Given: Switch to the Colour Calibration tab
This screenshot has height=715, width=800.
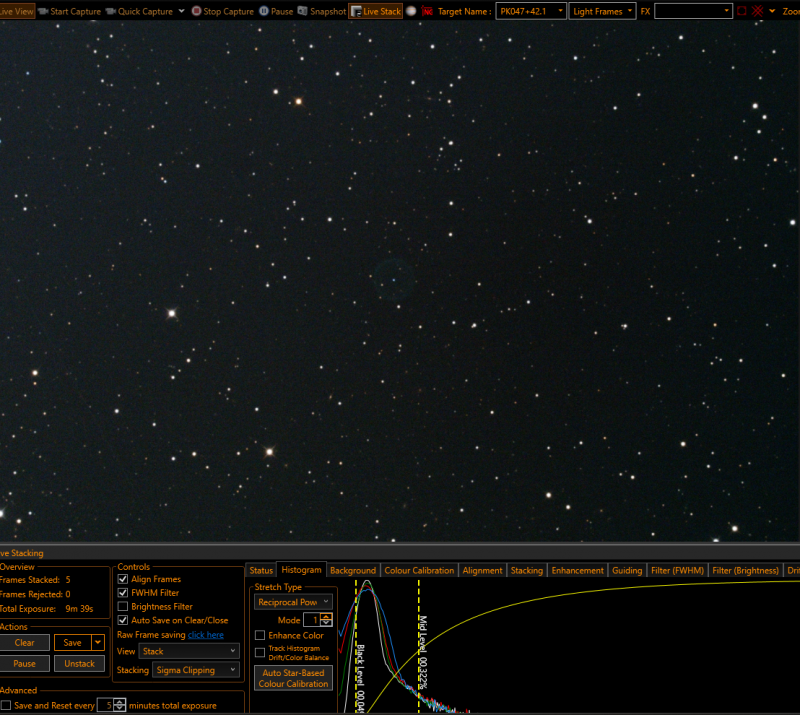Looking at the screenshot, I should tap(419, 570).
